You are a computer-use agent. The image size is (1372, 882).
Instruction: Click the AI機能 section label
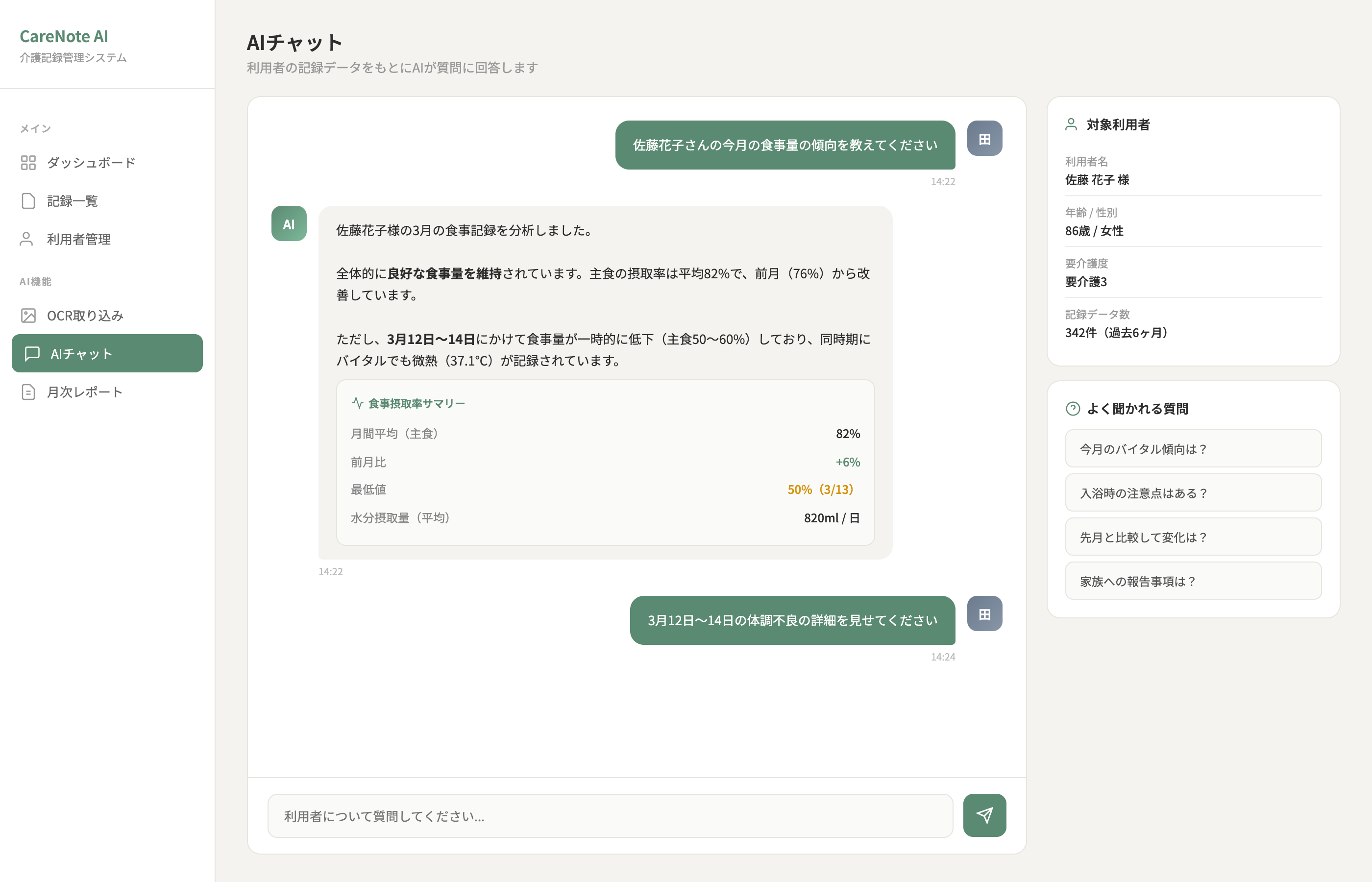click(x=35, y=281)
